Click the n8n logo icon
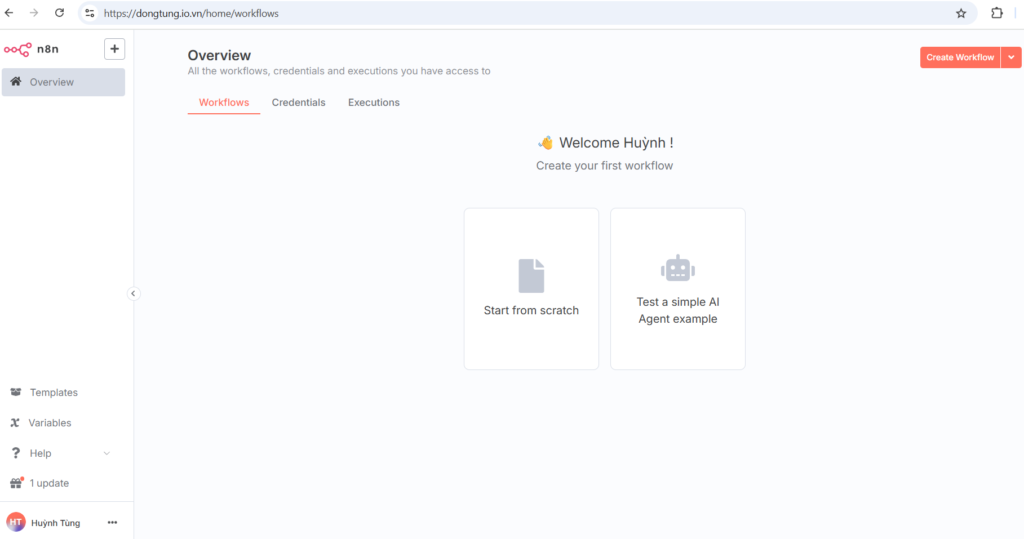1024x539 pixels. coord(18,49)
